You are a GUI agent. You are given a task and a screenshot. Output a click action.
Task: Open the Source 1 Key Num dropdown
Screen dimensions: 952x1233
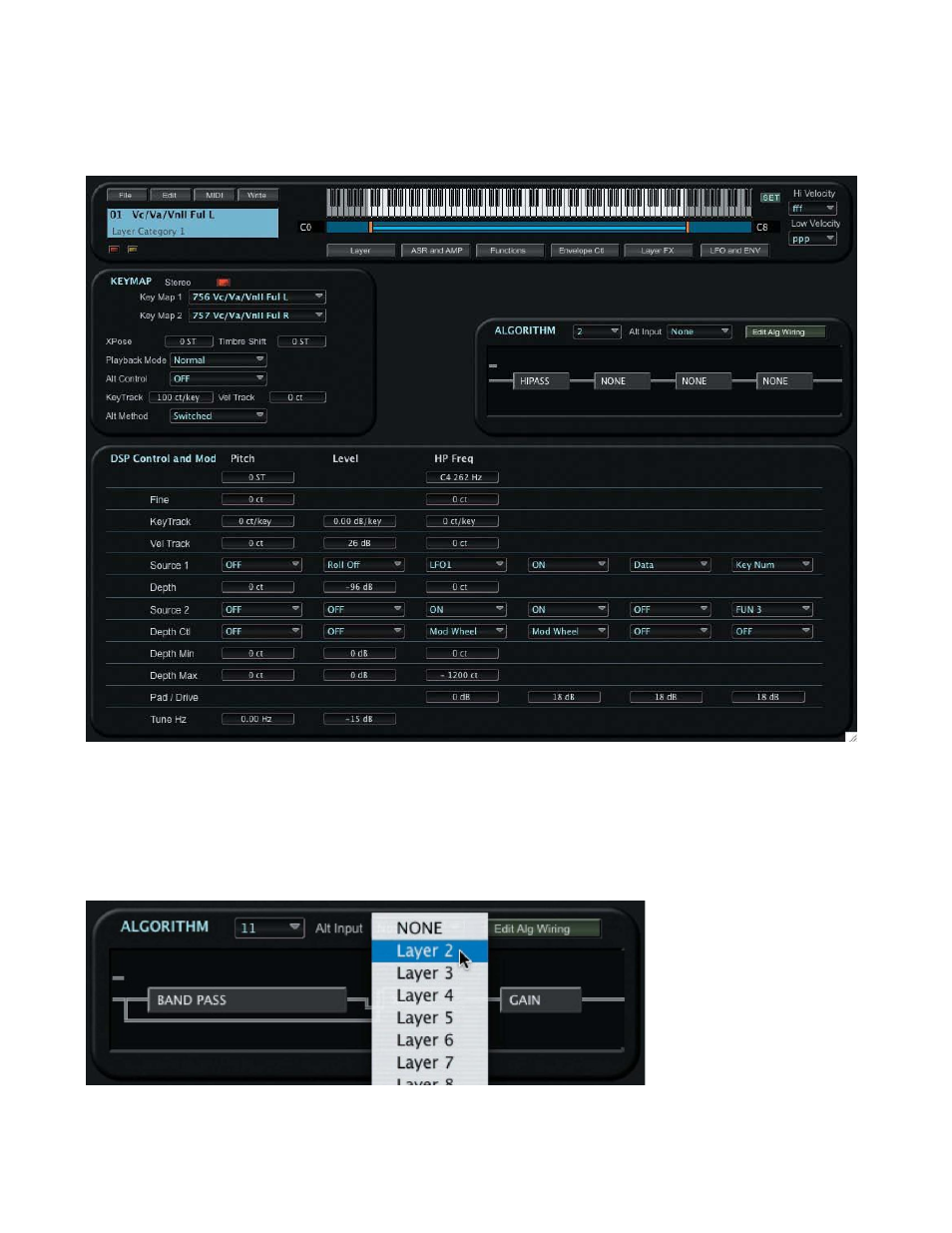click(772, 565)
